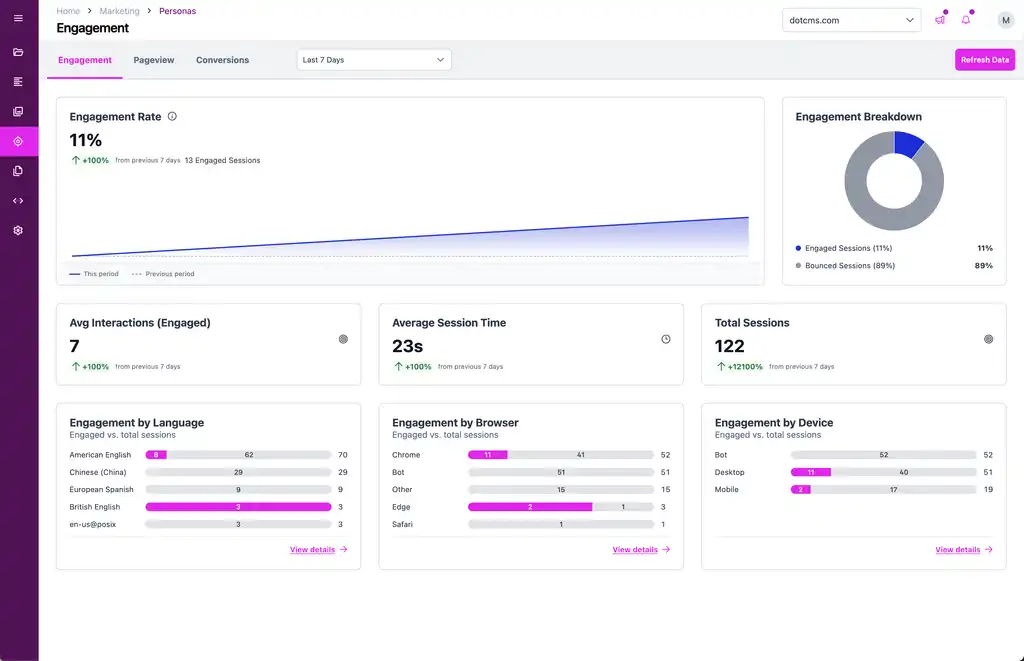Click the Engagement Breakdown heading
The width and height of the screenshot is (1024, 661).
[859, 117]
